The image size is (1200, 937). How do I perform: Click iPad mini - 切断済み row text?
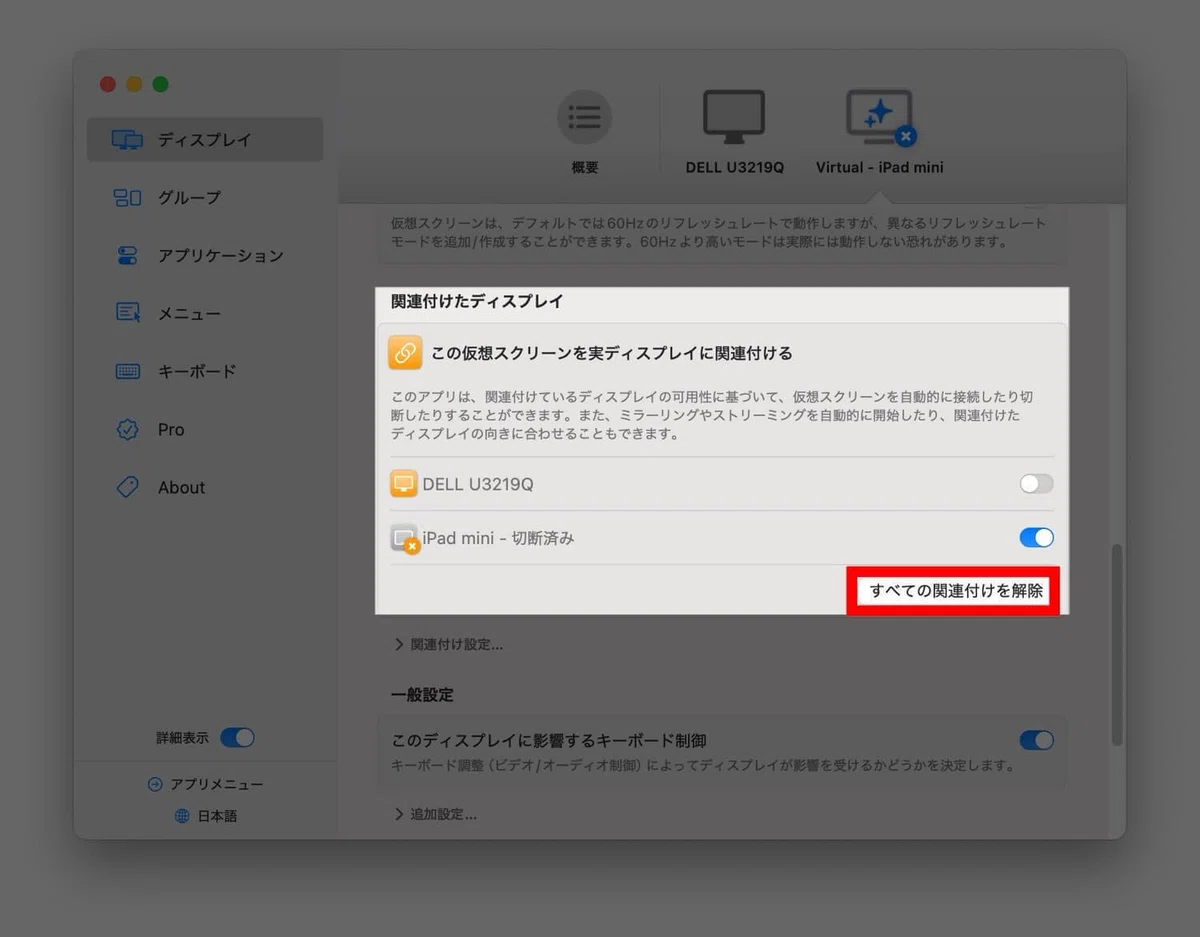[498, 538]
